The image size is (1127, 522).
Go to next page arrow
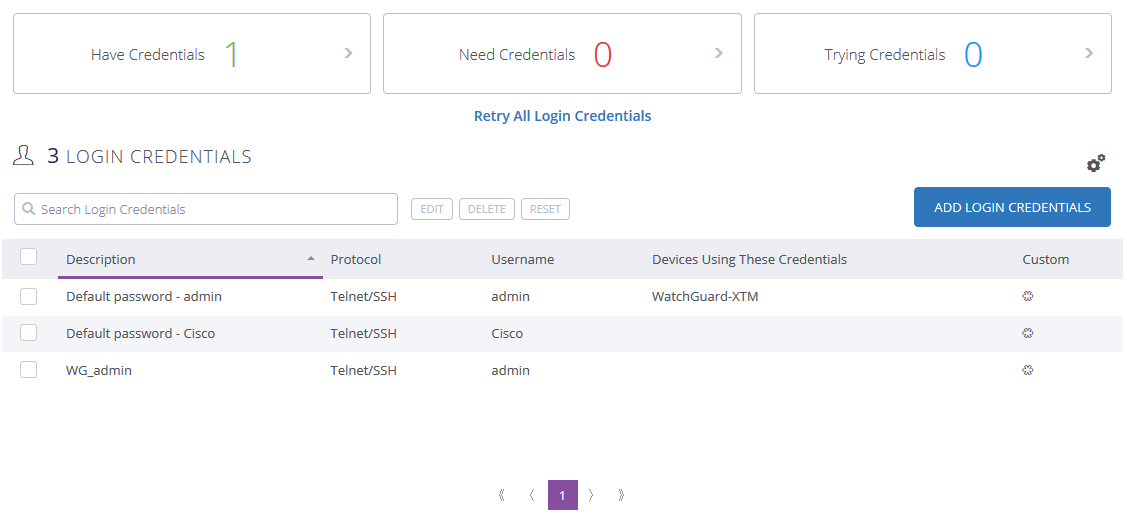(x=592, y=495)
